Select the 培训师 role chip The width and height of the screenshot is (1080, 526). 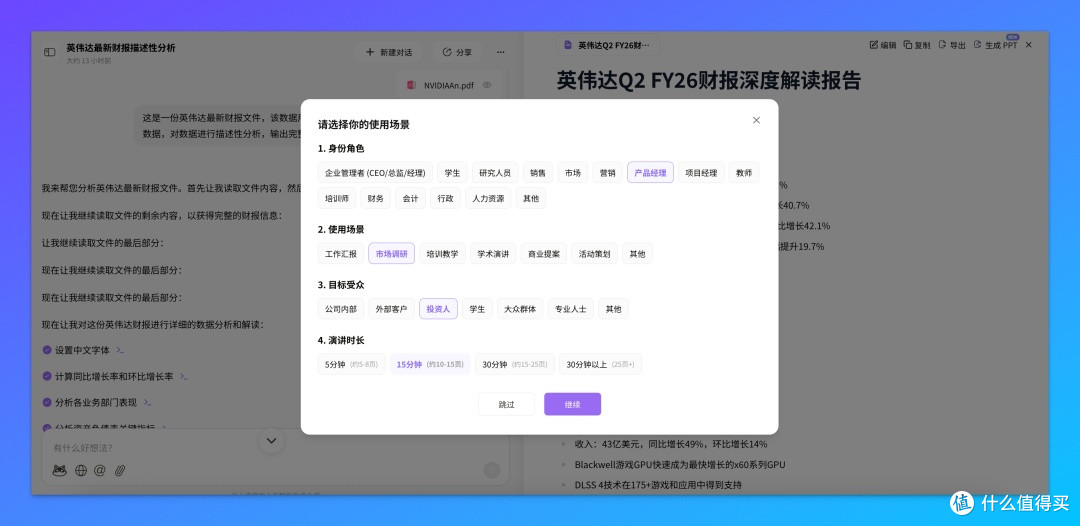(x=337, y=198)
